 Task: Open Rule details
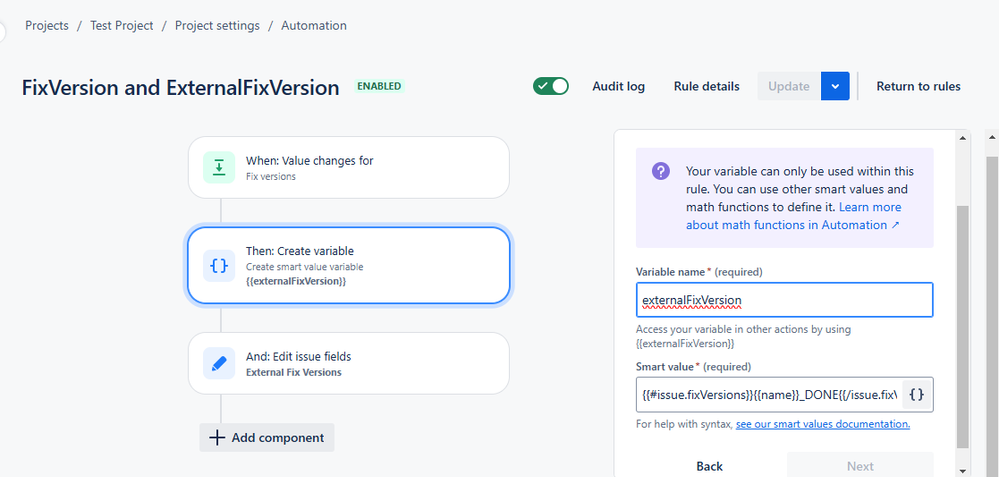(707, 86)
